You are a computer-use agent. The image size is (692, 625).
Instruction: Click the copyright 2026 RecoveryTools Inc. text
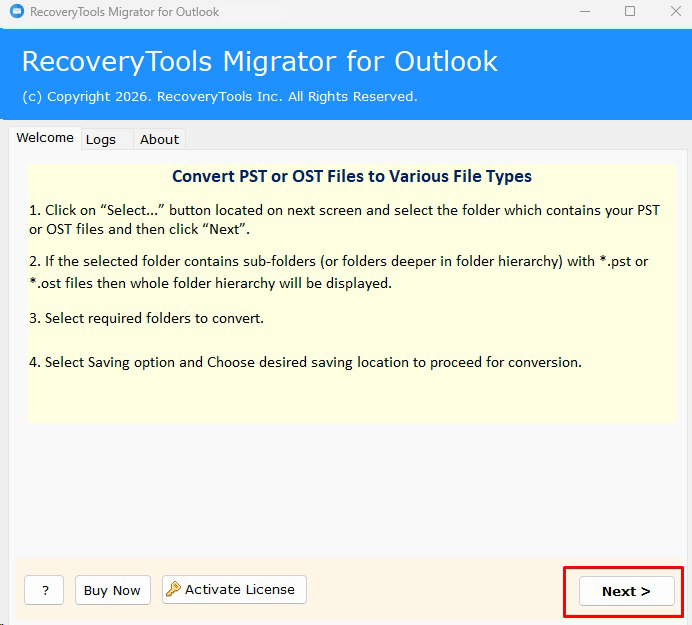[220, 96]
